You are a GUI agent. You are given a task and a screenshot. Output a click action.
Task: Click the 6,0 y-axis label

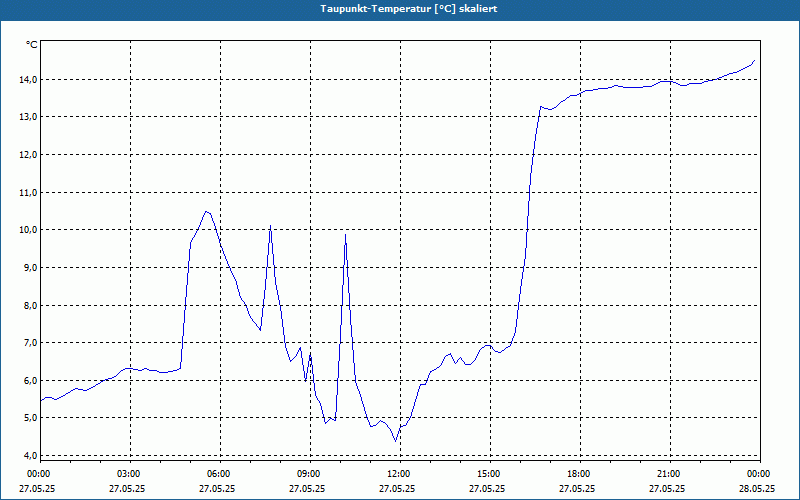coord(30,380)
